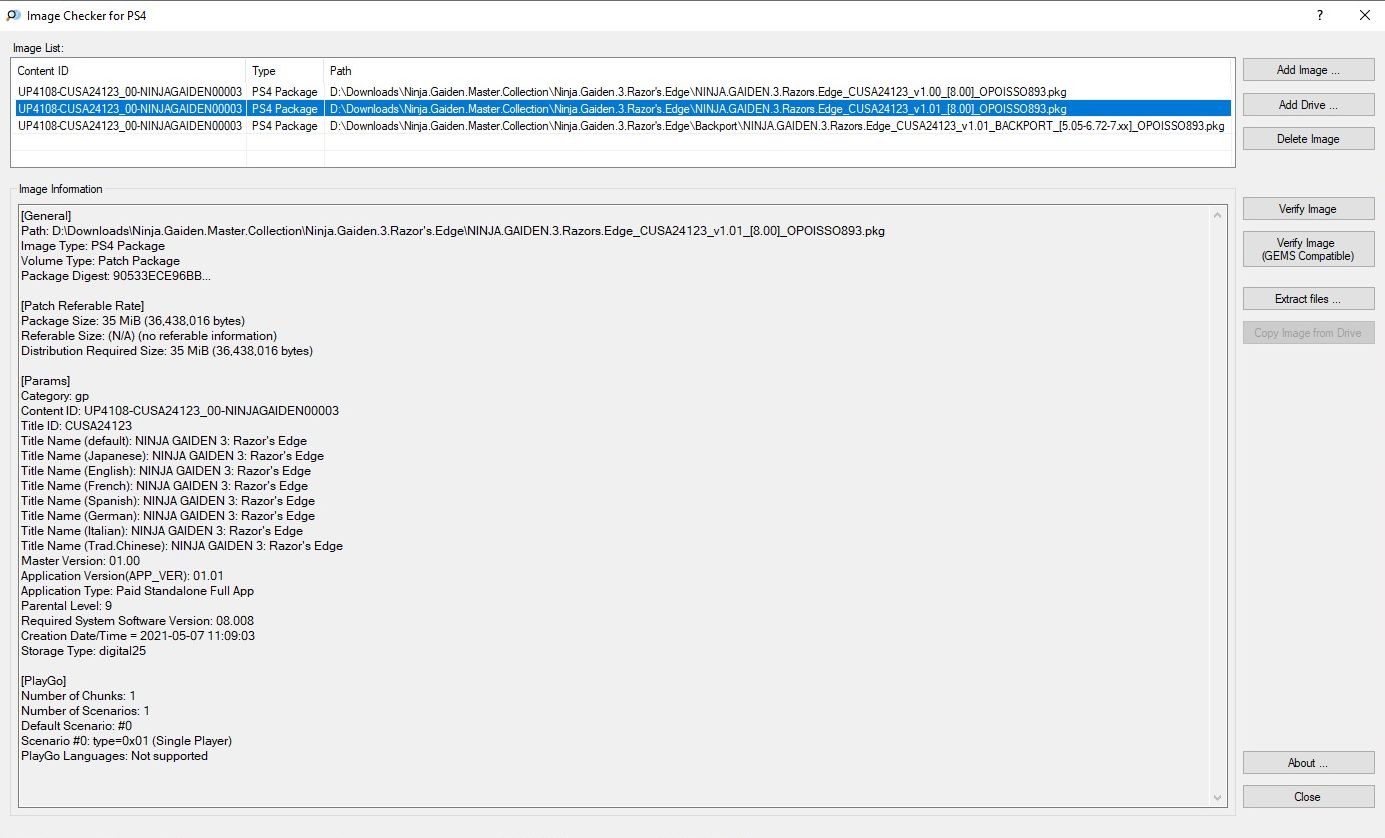Image resolution: width=1385 pixels, height=838 pixels.
Task: Click Verify Image (GEMS Compatible) button
Action: 1308,249
